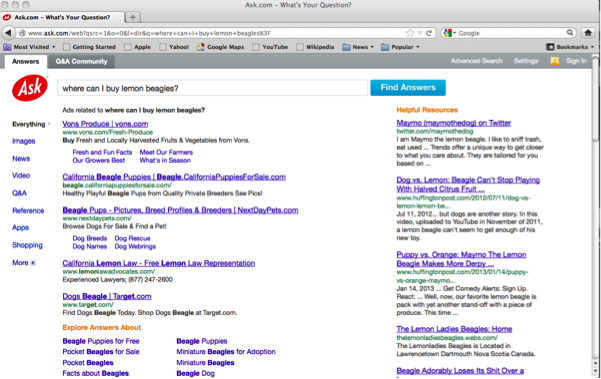This screenshot has width=601, height=379.
Task: Open Advanced Search link
Action: tap(476, 61)
